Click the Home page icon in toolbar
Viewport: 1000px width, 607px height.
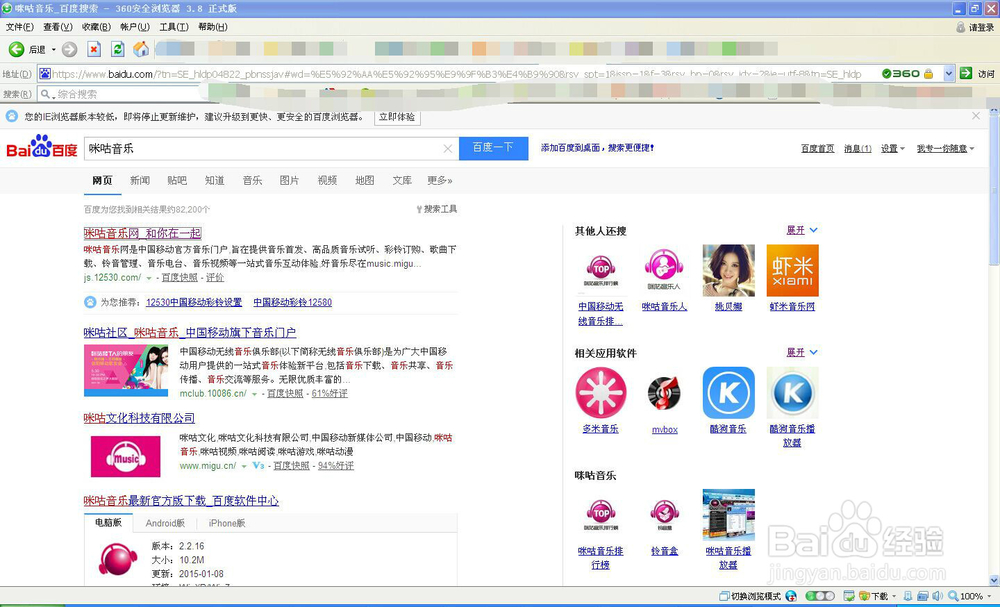[141, 49]
